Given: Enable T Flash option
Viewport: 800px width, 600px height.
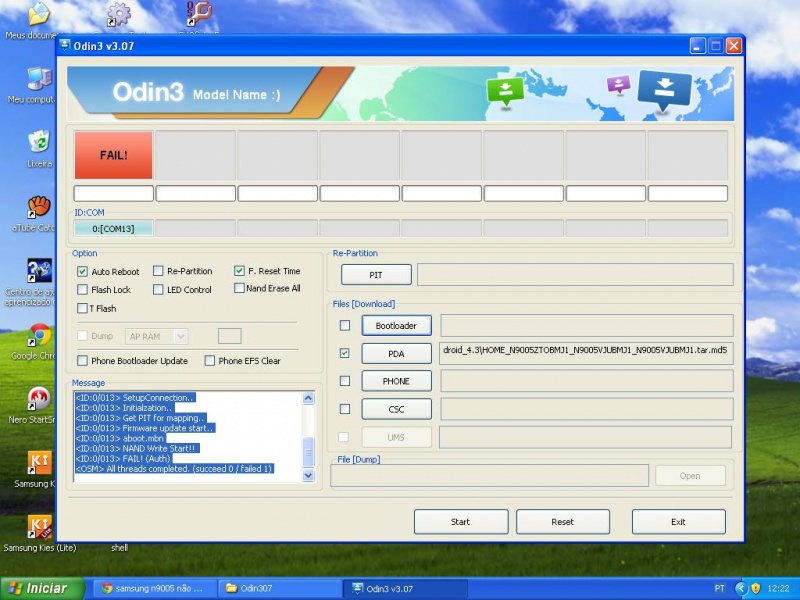Looking at the screenshot, I should pyautogui.click(x=82, y=308).
